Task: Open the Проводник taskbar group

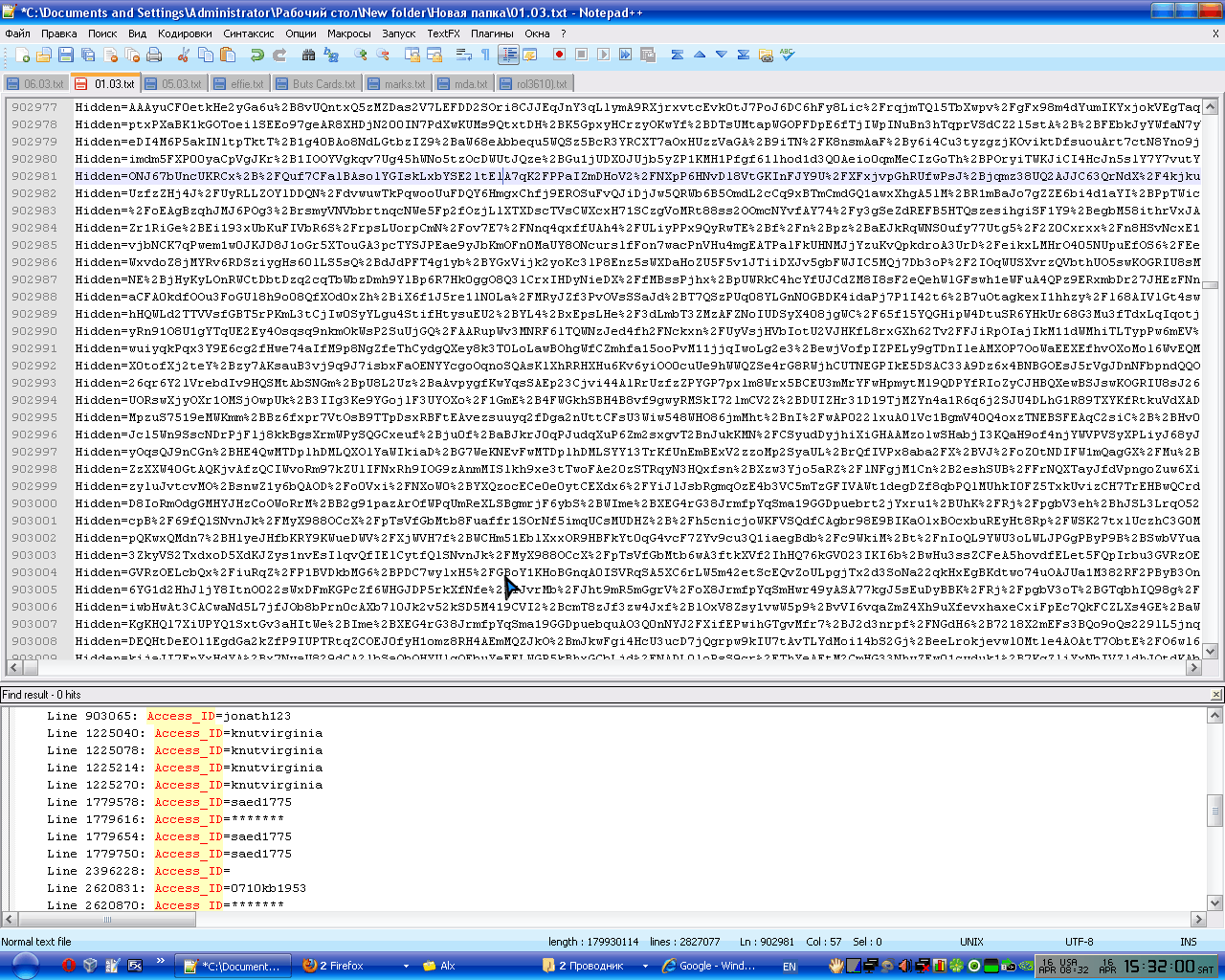Action: 594,966
